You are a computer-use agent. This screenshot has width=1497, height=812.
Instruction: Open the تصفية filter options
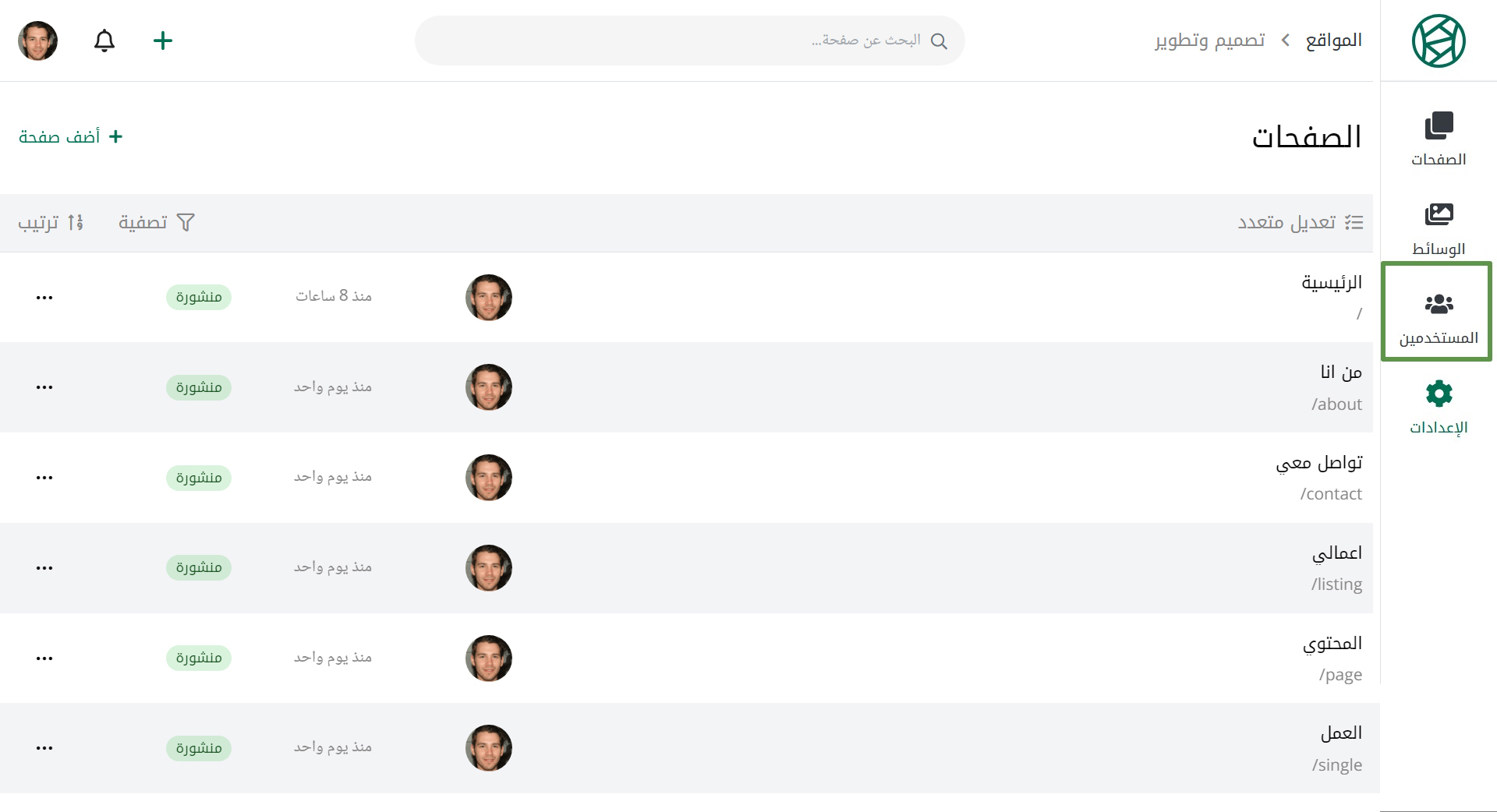[156, 223]
